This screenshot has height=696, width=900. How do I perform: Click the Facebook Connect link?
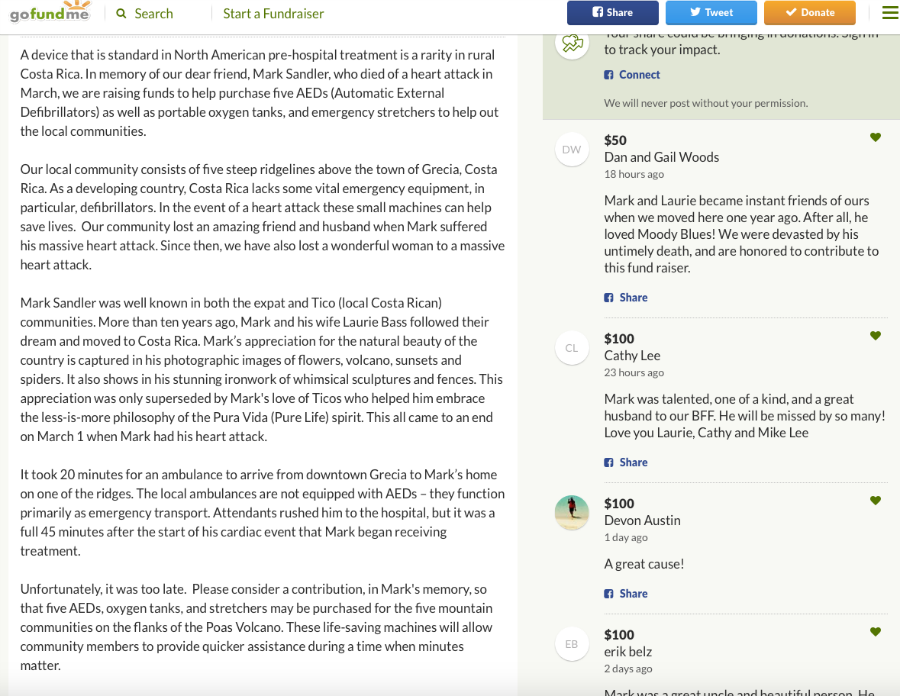click(x=632, y=75)
